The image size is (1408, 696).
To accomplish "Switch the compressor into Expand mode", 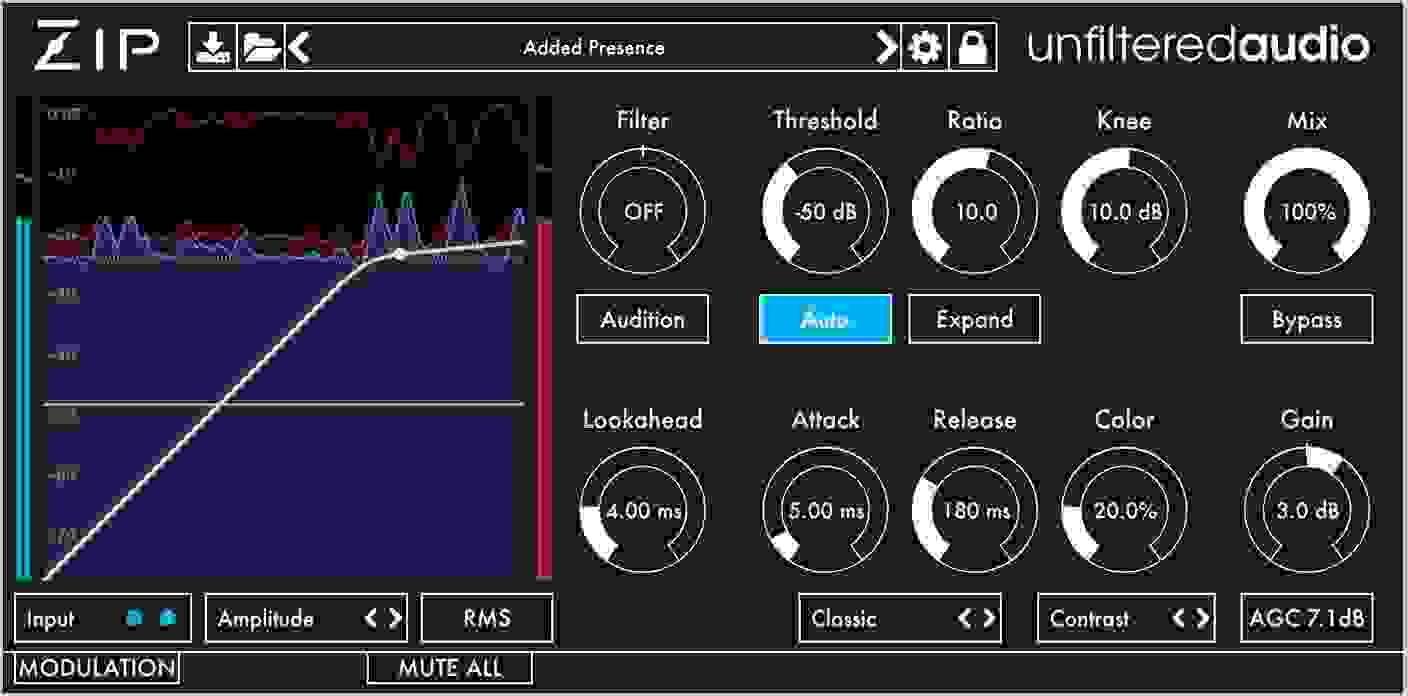I will click(973, 319).
